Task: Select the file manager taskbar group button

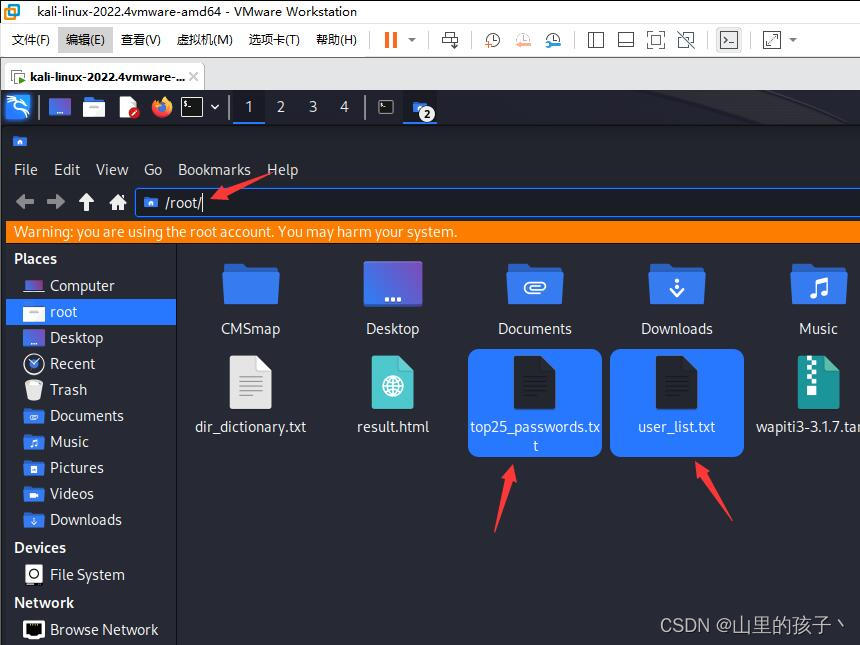Action: click(x=420, y=107)
